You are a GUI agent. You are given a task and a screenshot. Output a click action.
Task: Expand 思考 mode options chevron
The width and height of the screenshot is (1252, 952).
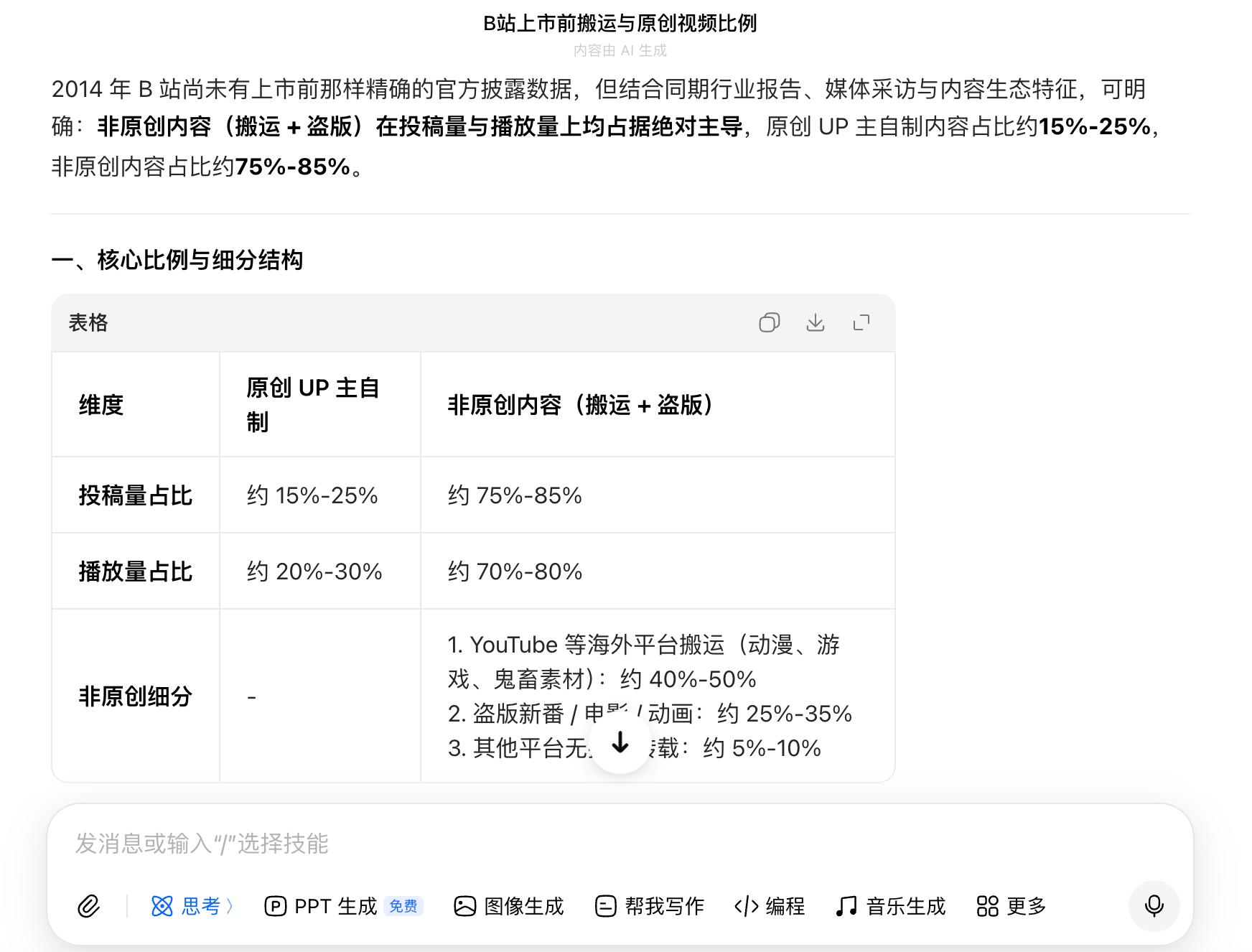click(x=229, y=906)
